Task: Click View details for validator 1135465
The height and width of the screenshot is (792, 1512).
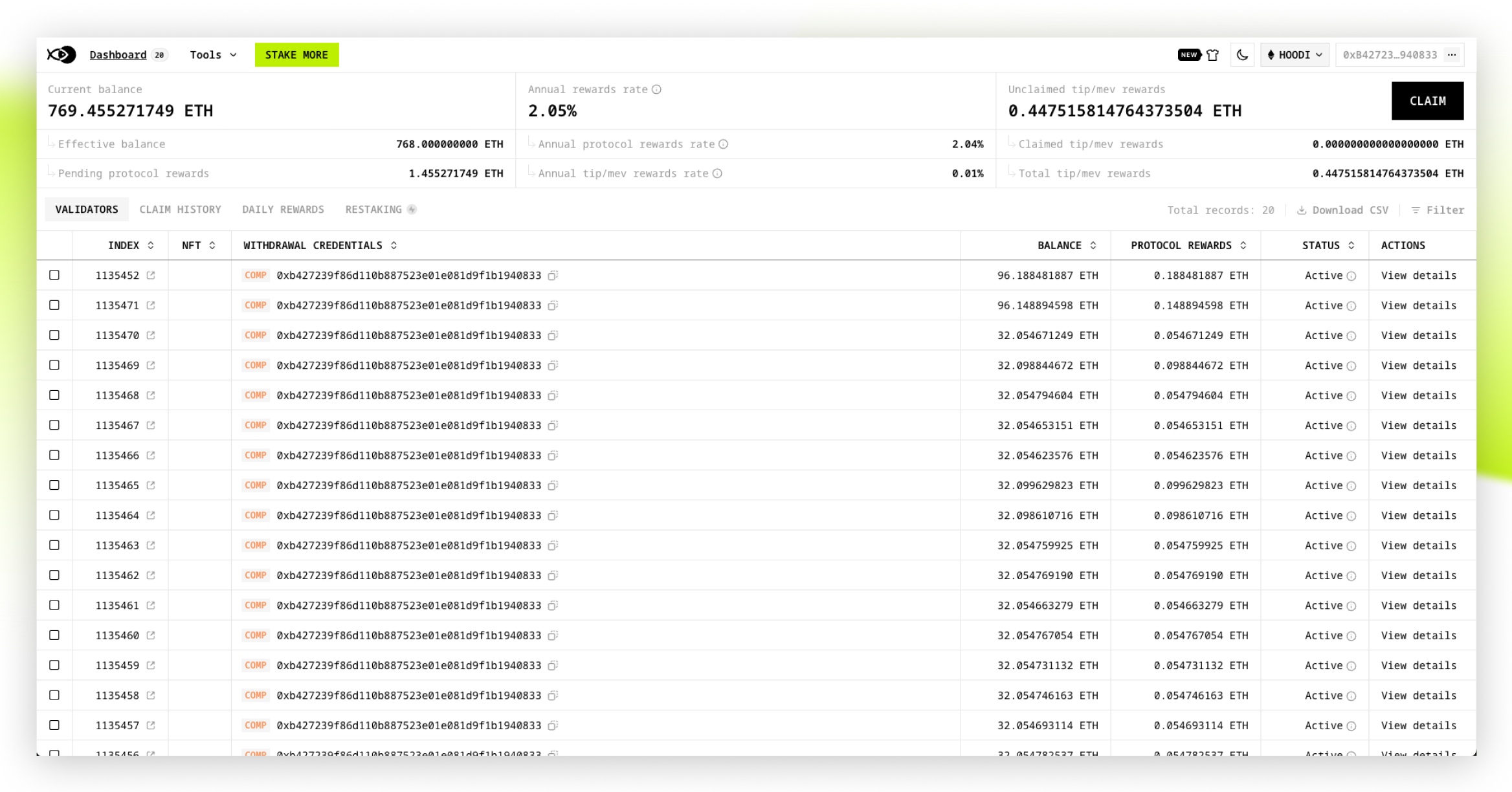Action: tap(1418, 485)
